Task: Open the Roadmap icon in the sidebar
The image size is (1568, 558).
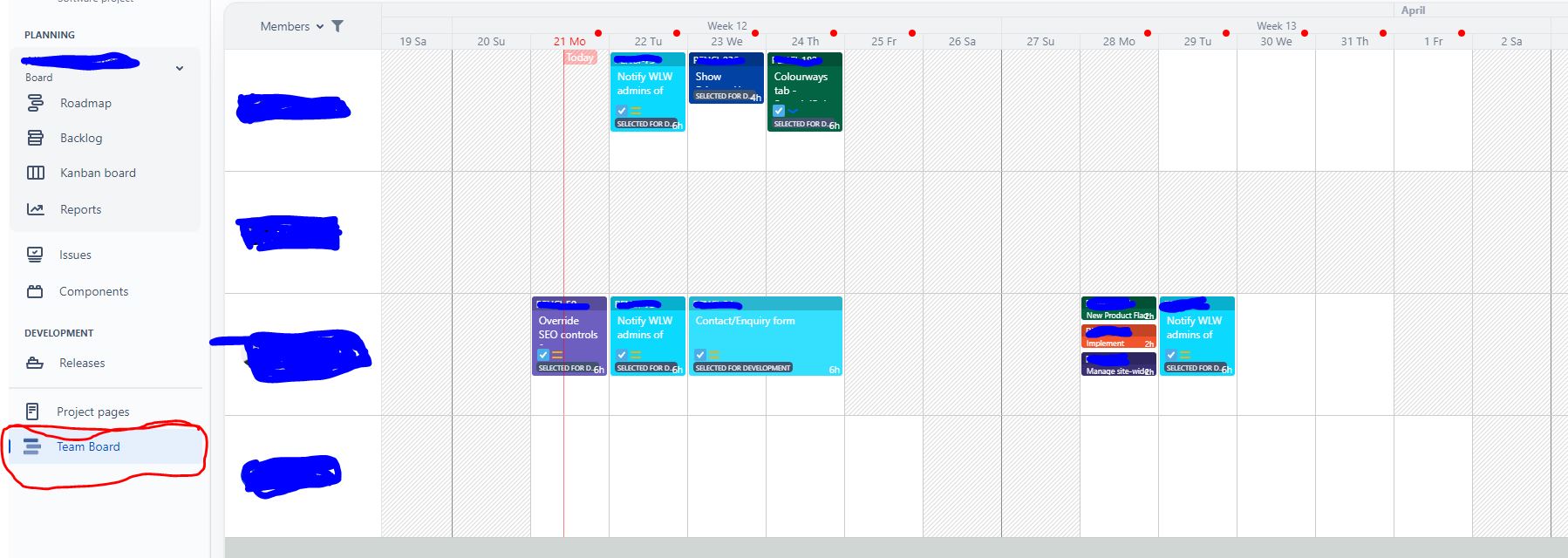Action: [36, 103]
